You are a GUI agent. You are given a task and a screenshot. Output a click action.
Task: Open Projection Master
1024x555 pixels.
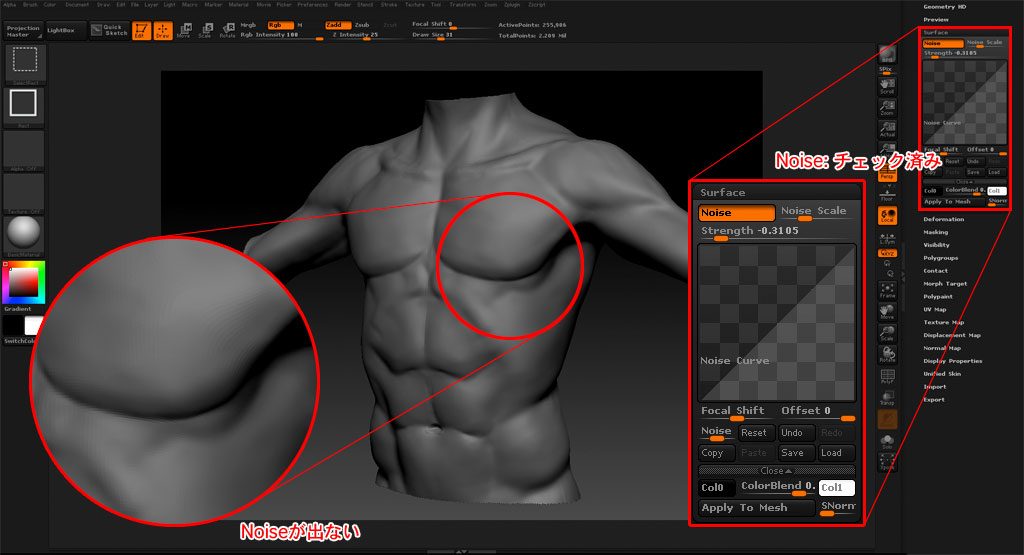[x=24, y=31]
